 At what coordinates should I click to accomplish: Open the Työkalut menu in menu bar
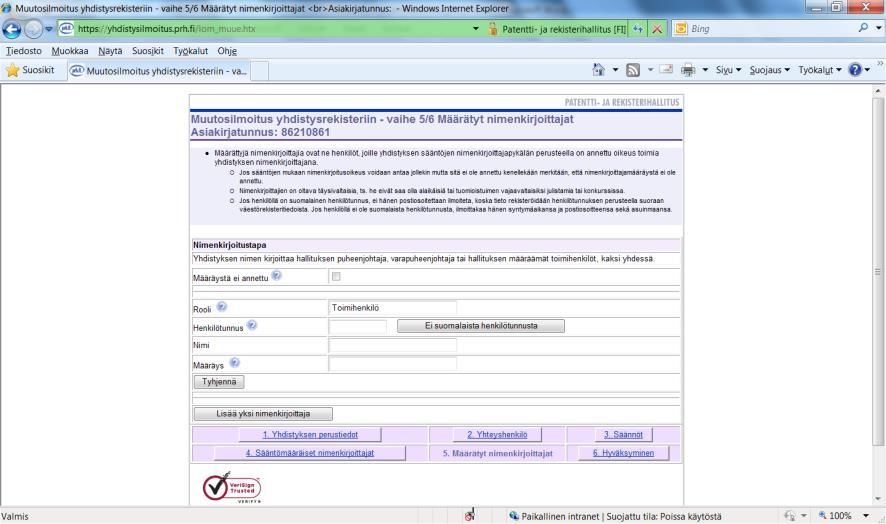pyautogui.click(x=190, y=51)
